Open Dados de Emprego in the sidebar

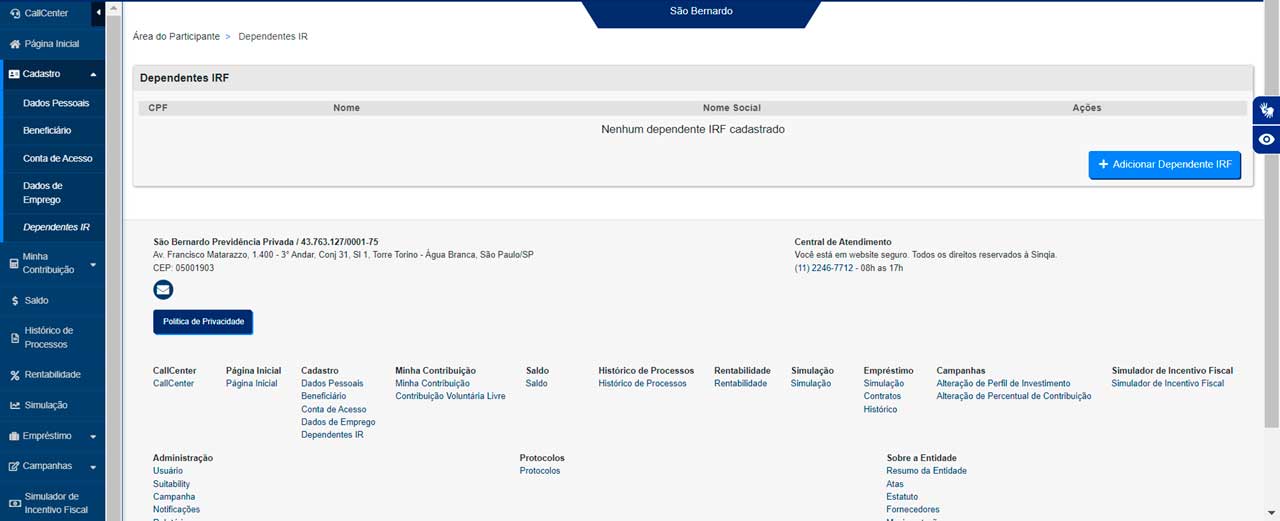pos(43,192)
